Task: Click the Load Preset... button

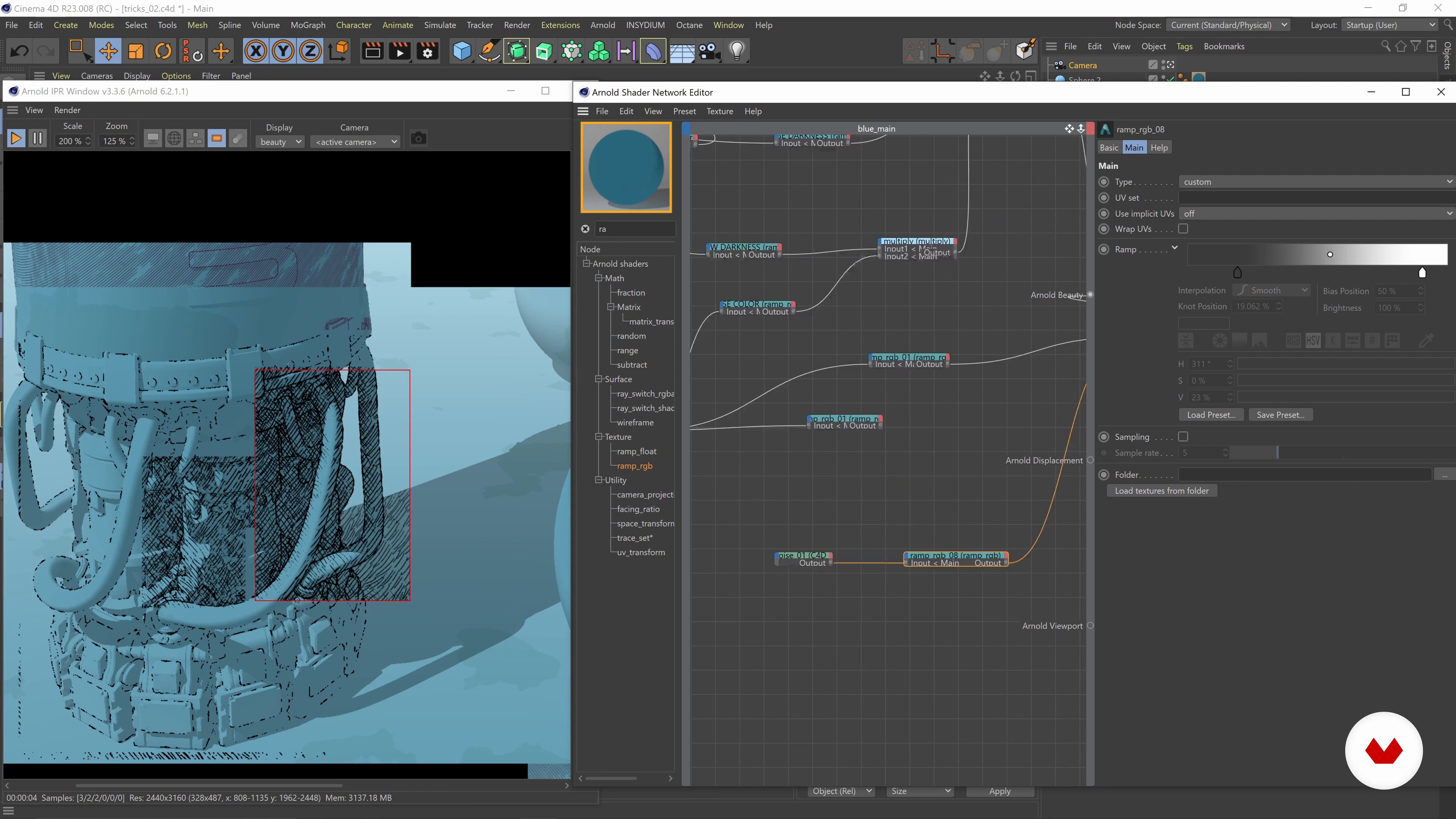Action: pyautogui.click(x=1211, y=415)
